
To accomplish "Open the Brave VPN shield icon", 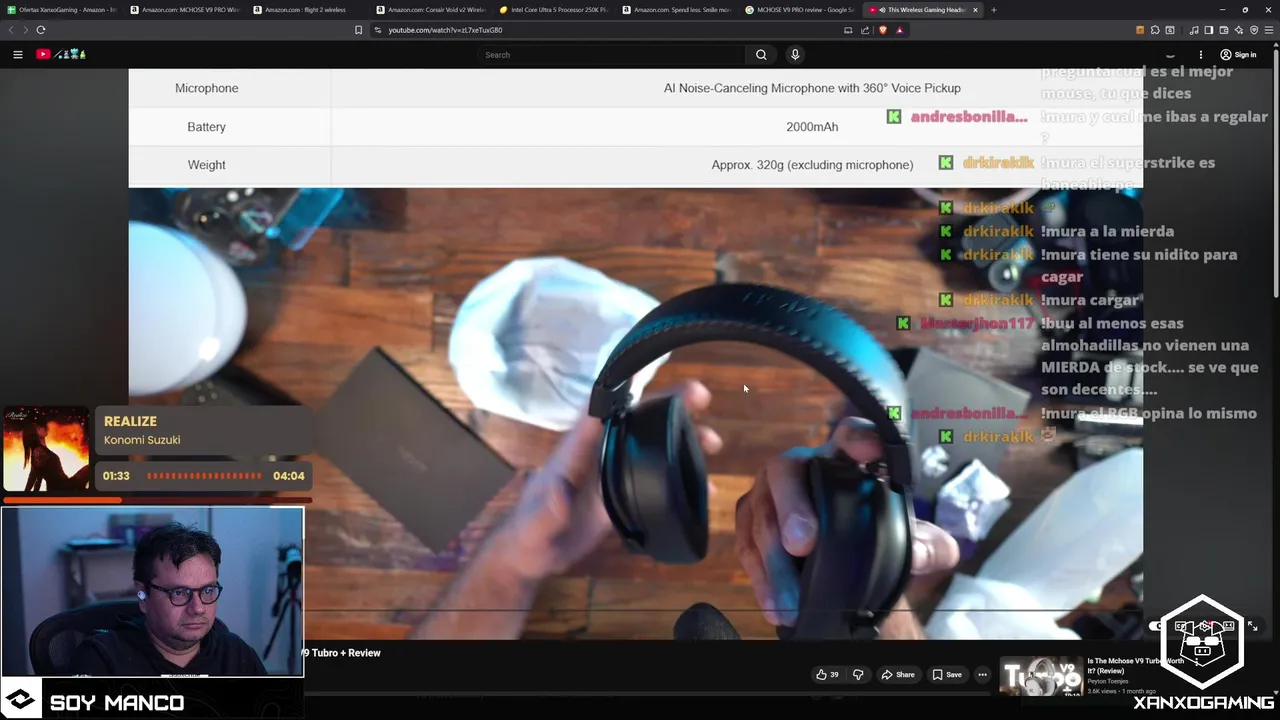I will click(x=1254, y=30).
